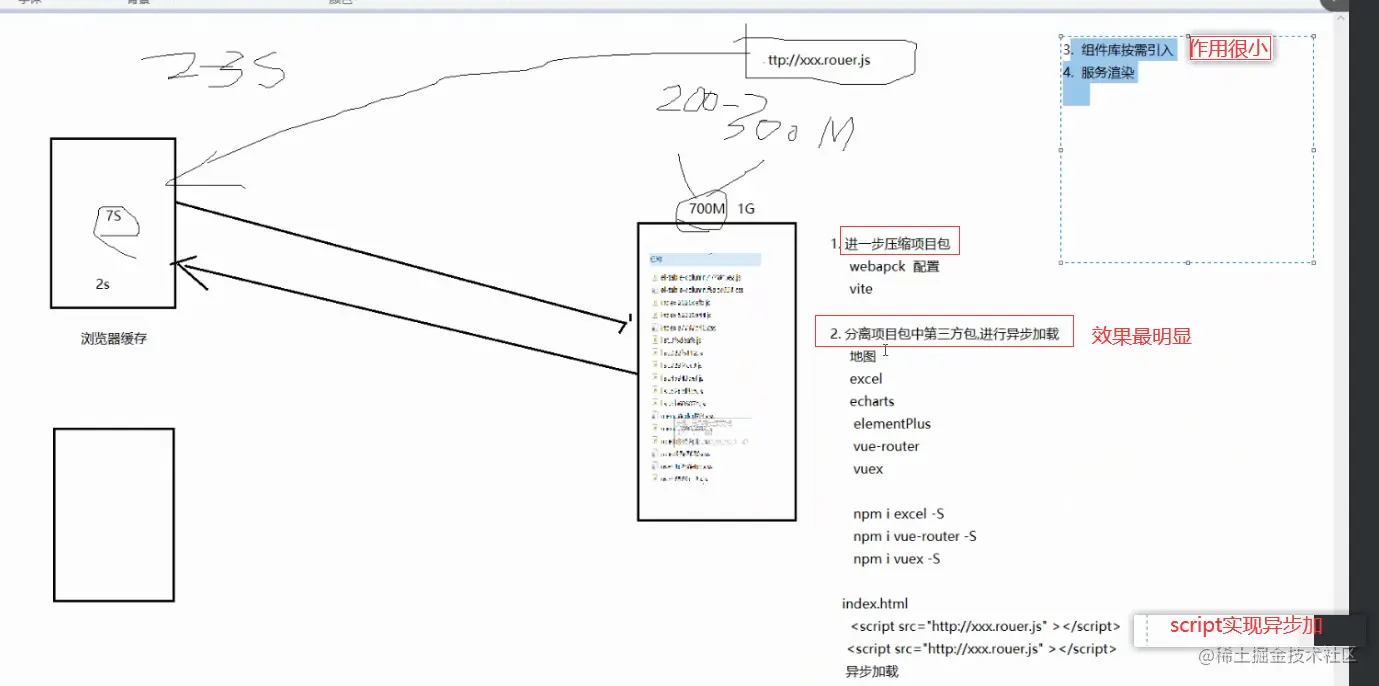Click the '2s' text in the browser box
The image size is (1379, 686).
pyautogui.click(x=103, y=284)
